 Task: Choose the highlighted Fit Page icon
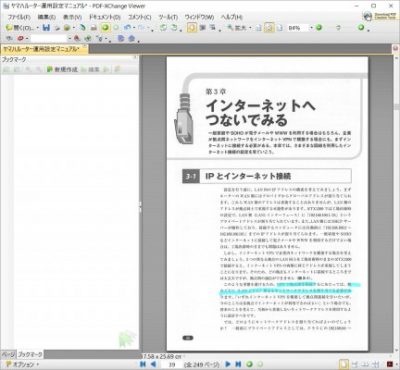tap(269, 28)
